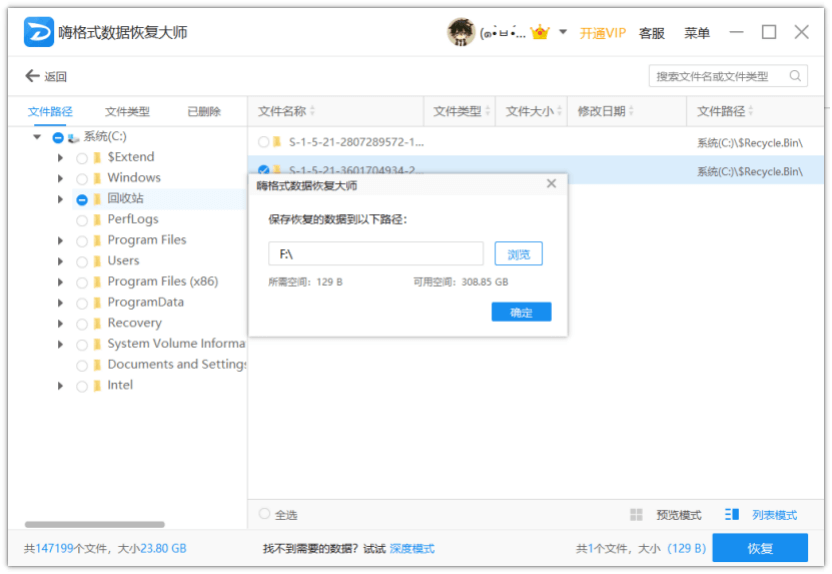Image resolution: width=832 pixels, height=574 pixels.
Task: Confirm with the 确定 button
Action: click(521, 312)
